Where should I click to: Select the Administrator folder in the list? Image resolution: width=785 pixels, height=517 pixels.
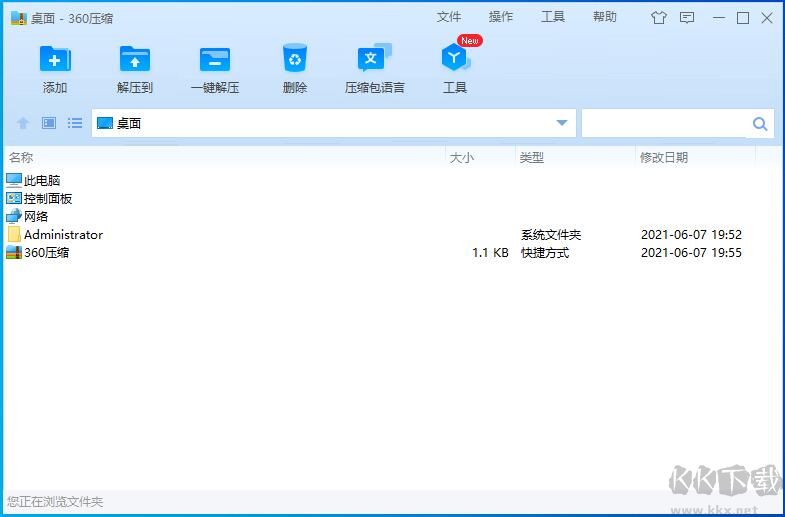63,235
